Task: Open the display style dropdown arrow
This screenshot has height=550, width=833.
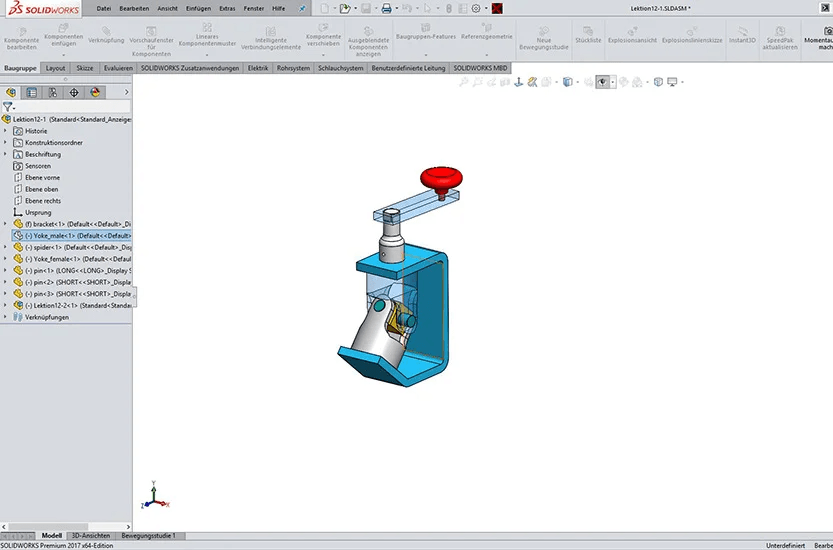Action: click(x=613, y=82)
